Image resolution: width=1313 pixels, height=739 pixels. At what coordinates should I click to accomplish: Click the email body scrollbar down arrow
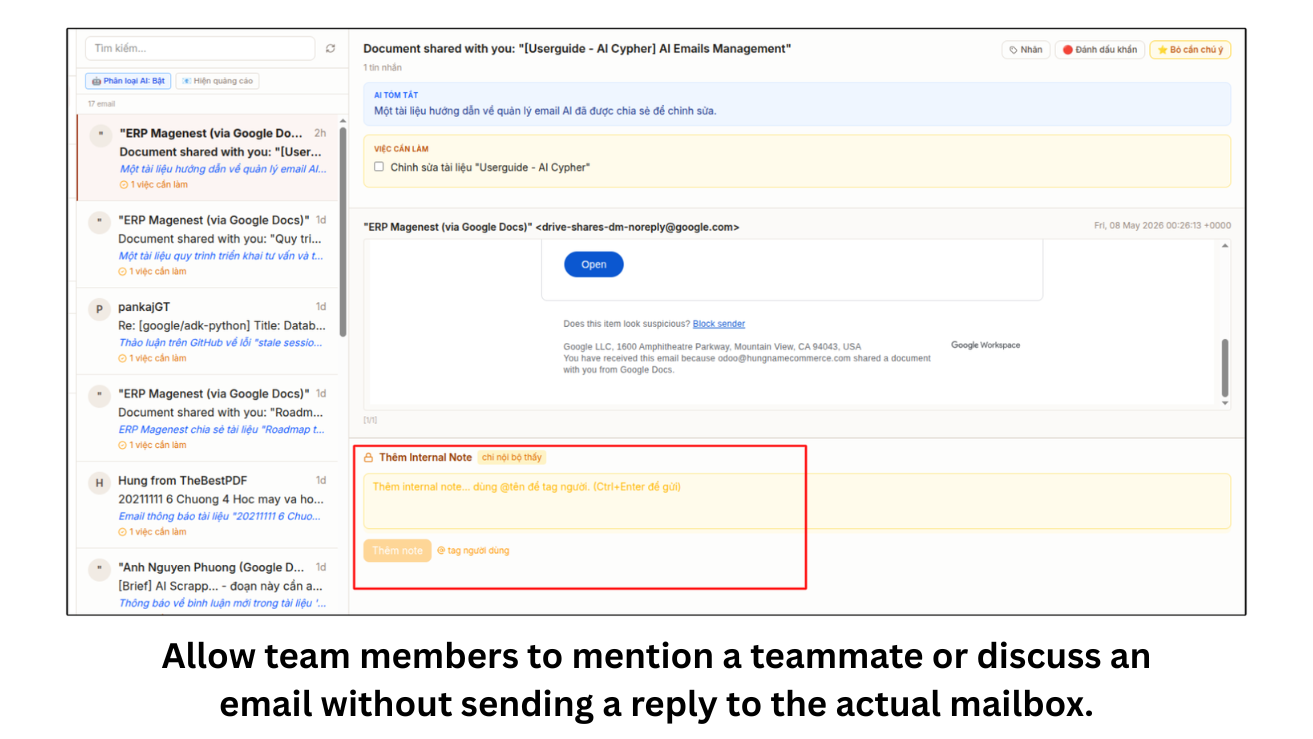coord(1225,402)
